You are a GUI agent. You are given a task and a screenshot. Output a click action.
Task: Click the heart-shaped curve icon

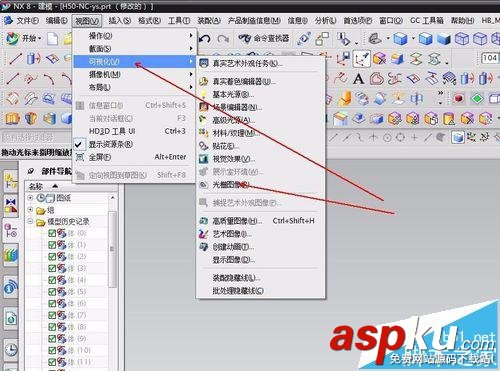pyautogui.click(x=377, y=79)
